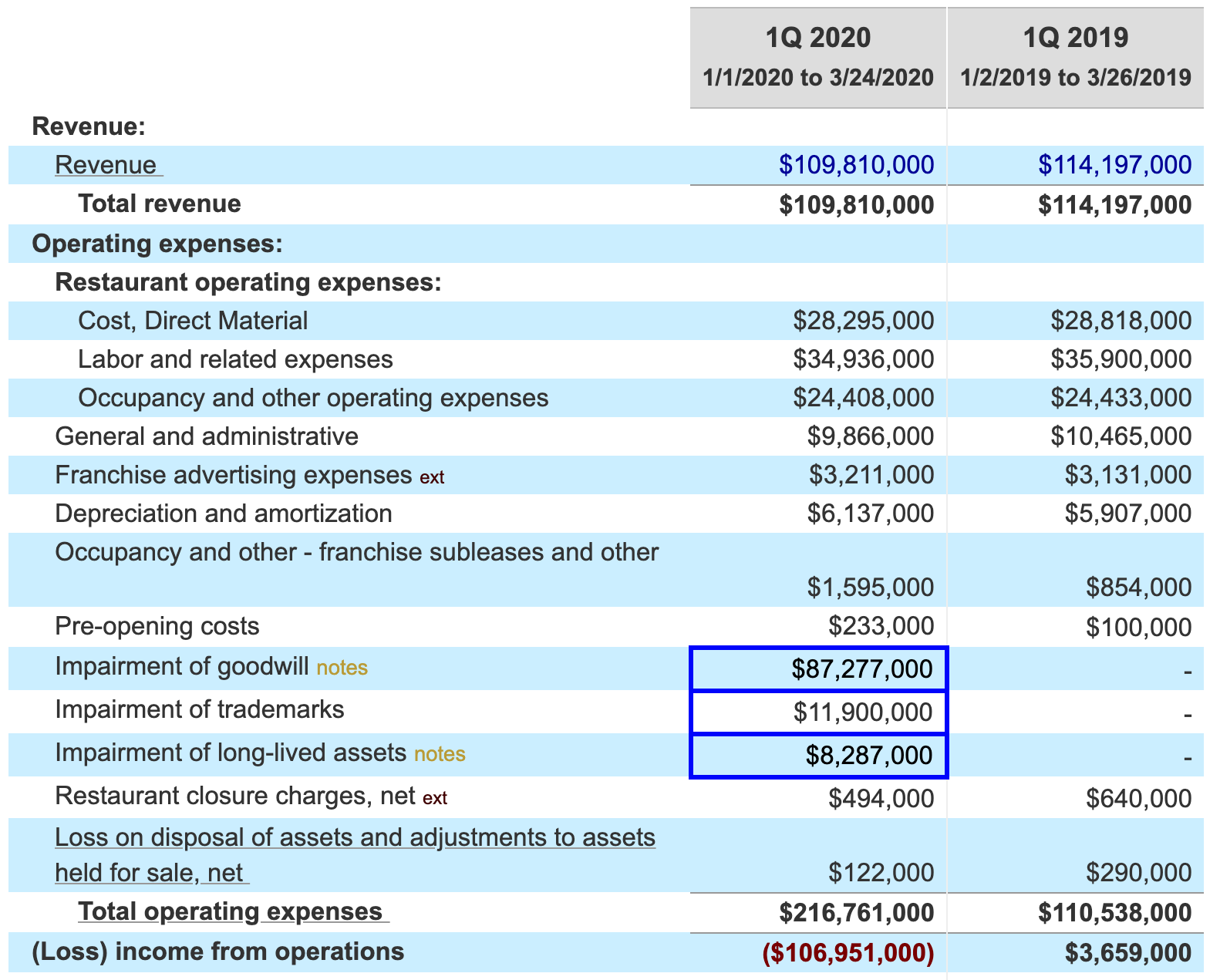Click the Labor and related expenses label
The height and width of the screenshot is (980, 1220).
click(235, 359)
